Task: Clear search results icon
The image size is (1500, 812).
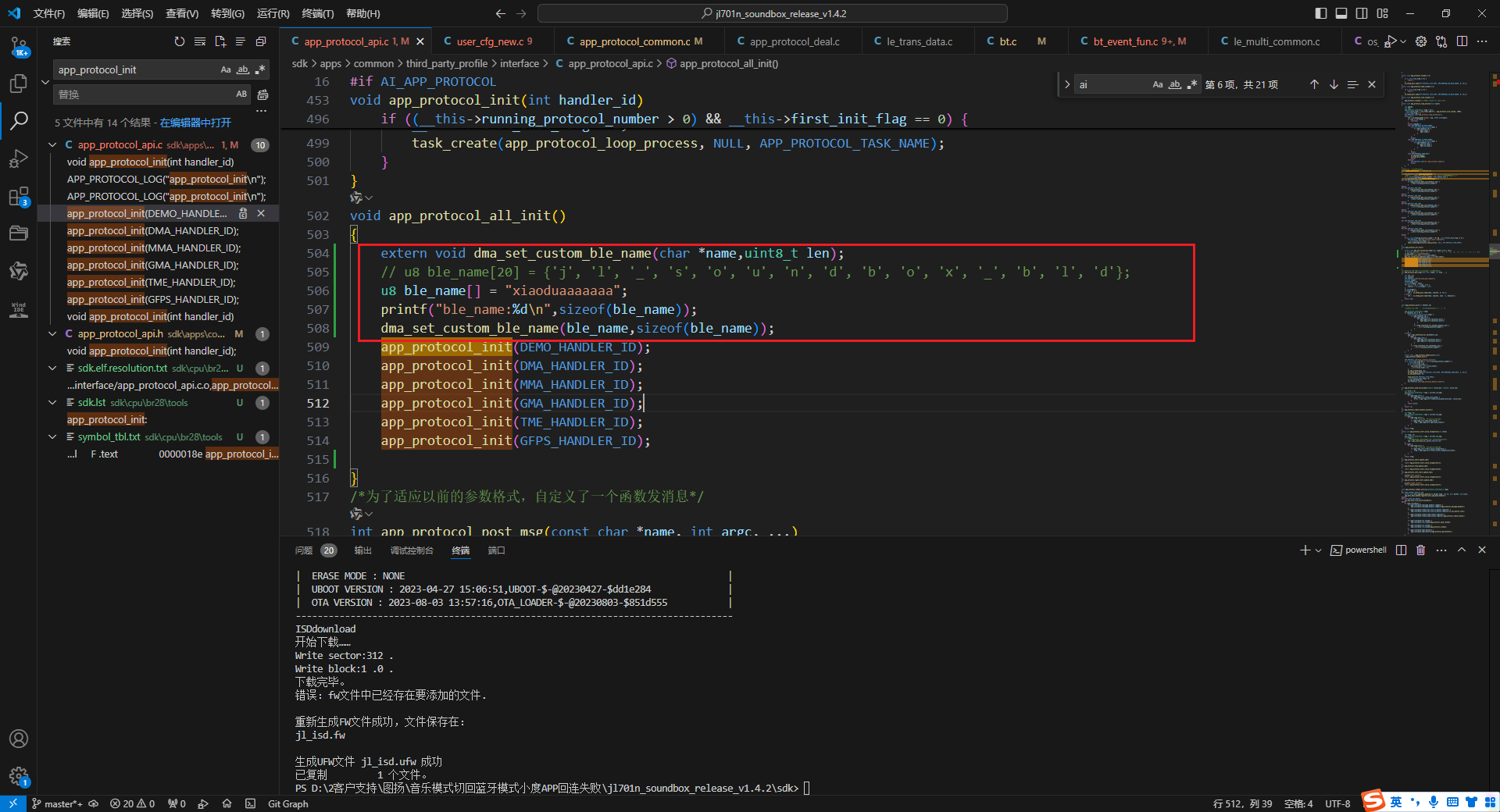Action: (200, 41)
